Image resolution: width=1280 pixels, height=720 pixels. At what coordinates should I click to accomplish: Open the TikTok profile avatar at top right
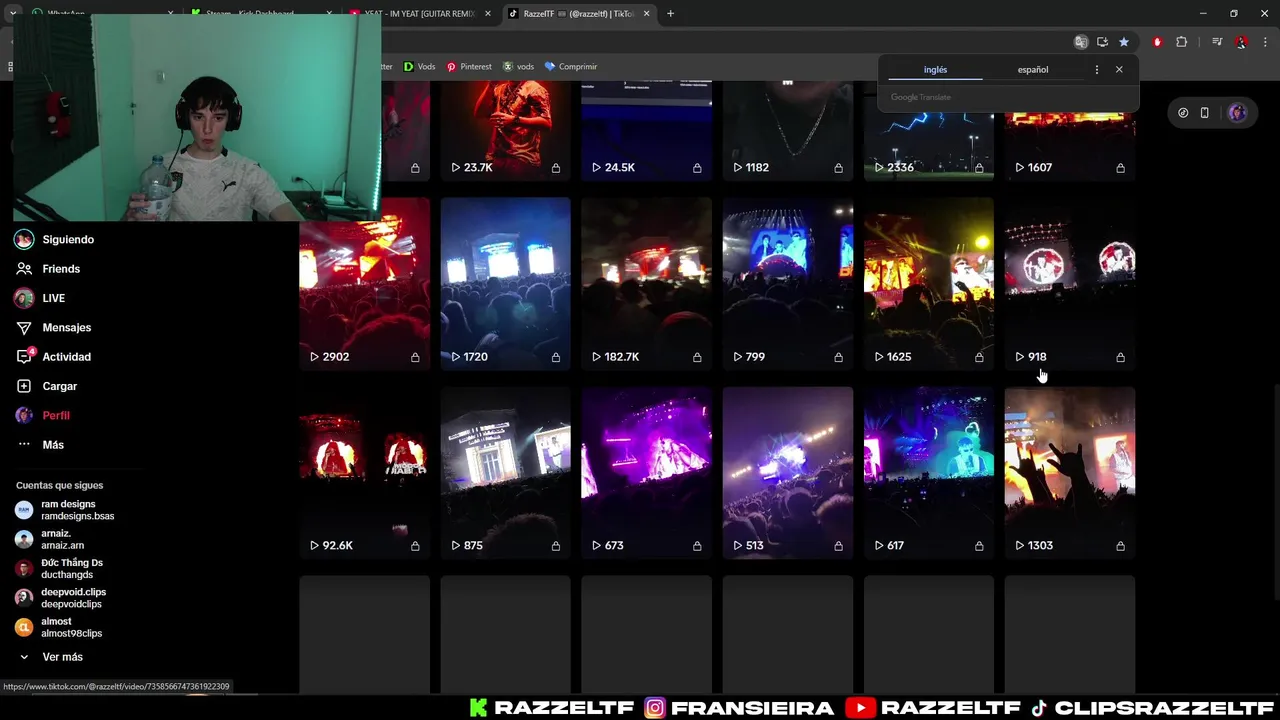(x=1237, y=113)
